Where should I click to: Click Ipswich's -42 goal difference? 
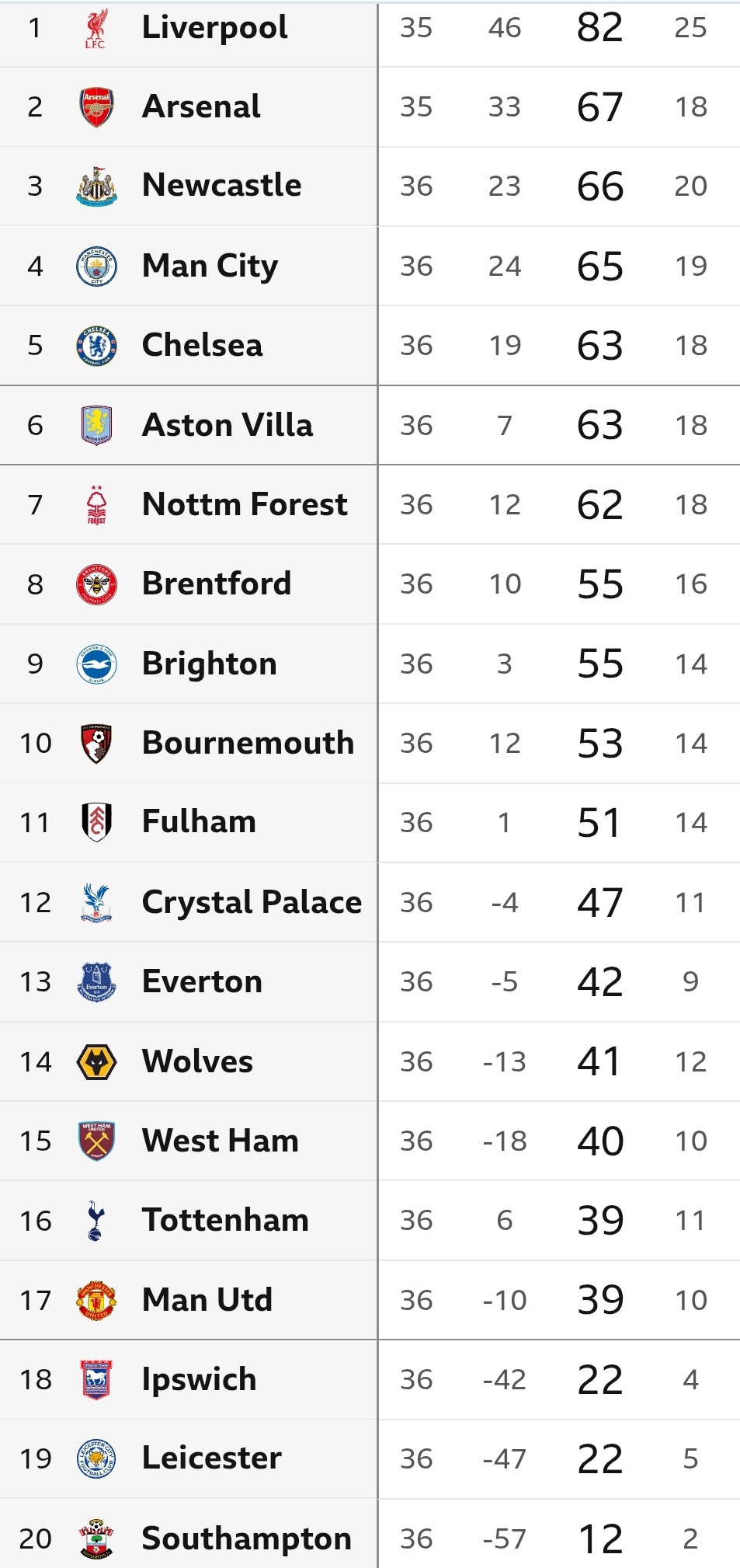[504, 1380]
